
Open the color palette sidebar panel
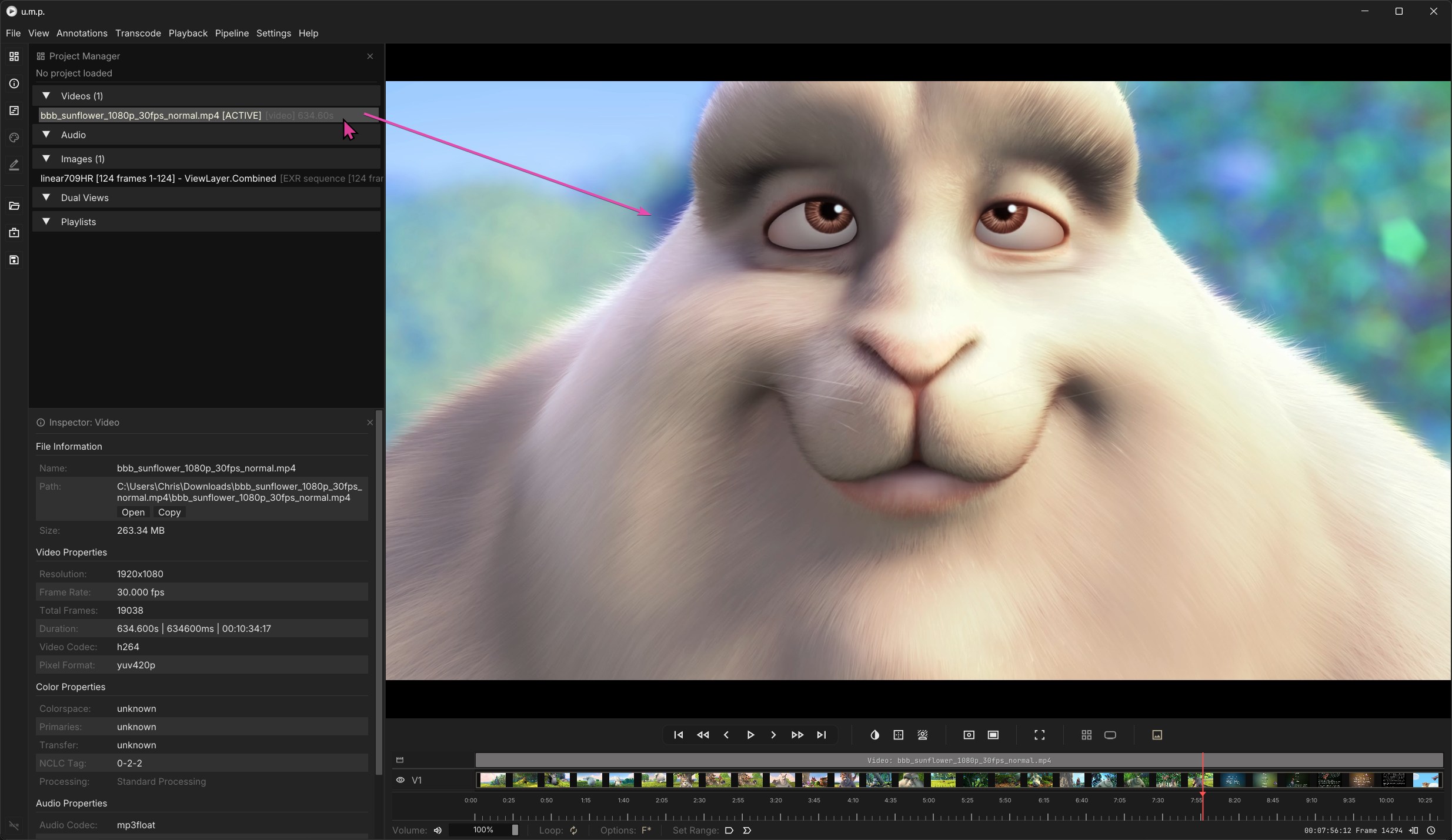pos(14,138)
